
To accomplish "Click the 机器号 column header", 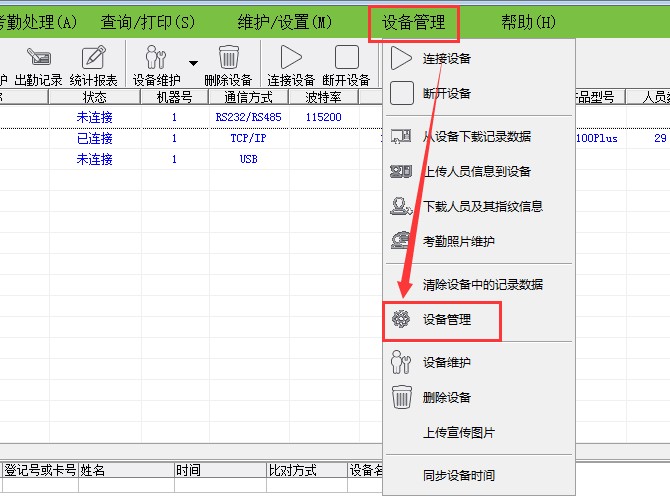I will 174,97.
